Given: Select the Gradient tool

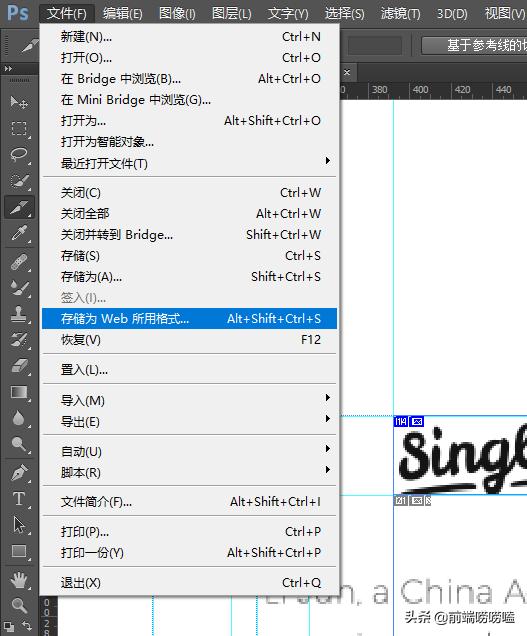Looking at the screenshot, I should point(19,392).
